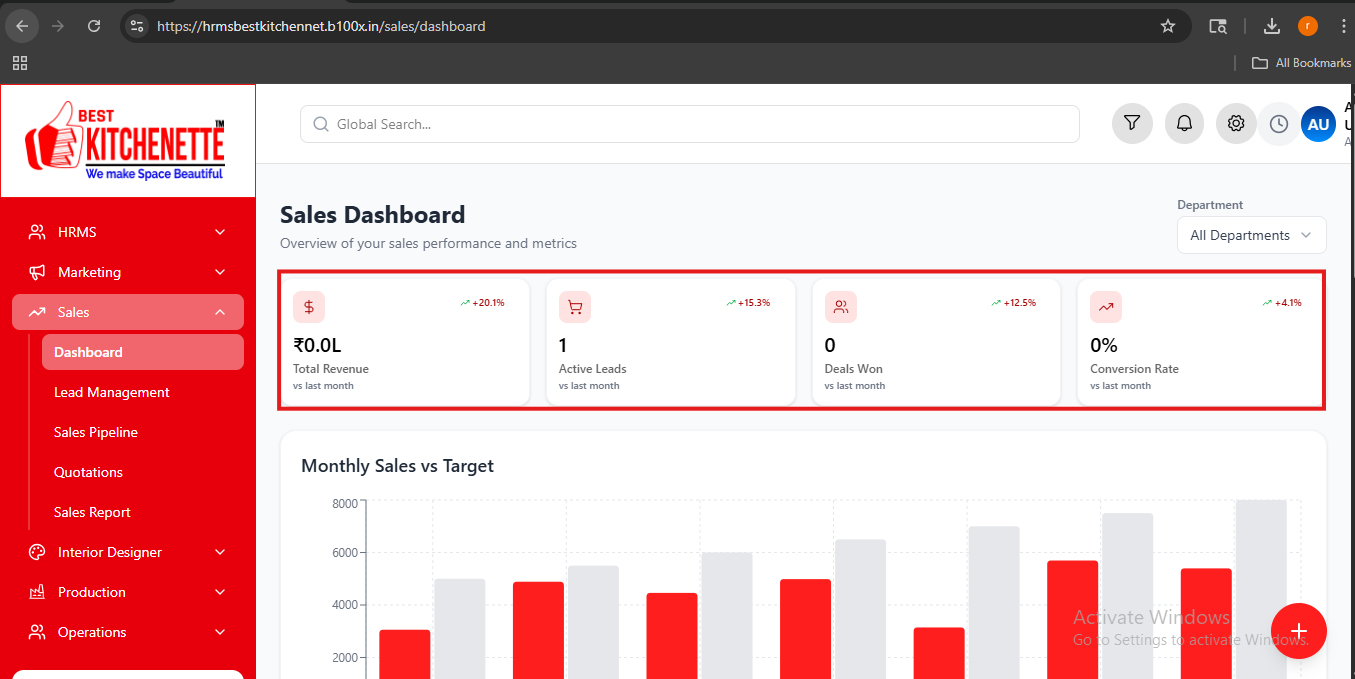Open the browser three-dot menu
This screenshot has height=679, width=1355.
coord(1343,26)
